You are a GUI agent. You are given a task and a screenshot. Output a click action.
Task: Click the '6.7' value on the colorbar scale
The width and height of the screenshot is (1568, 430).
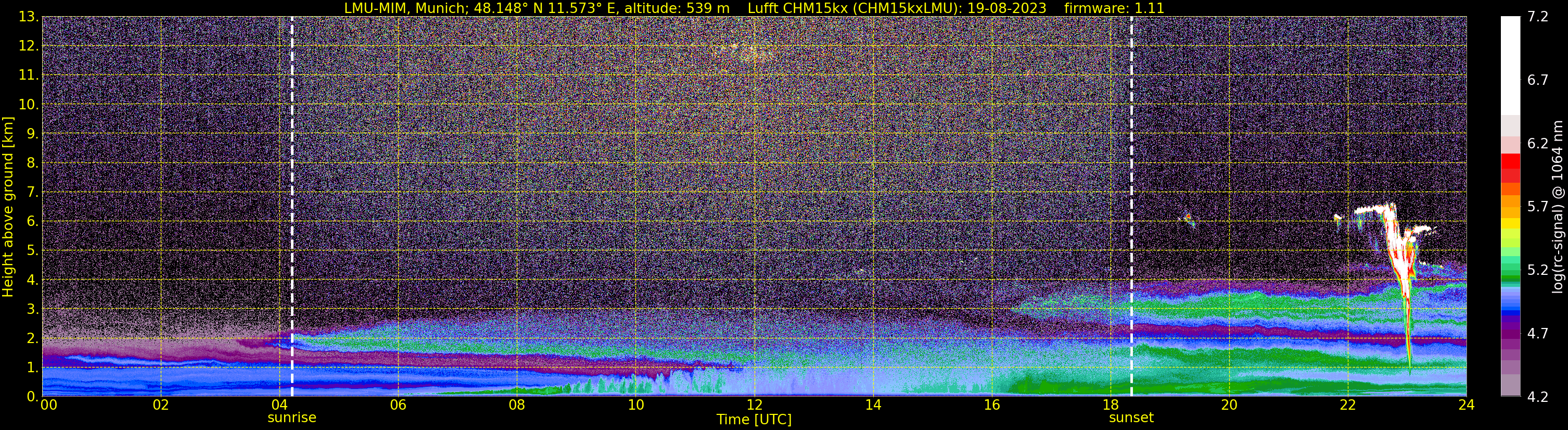(x=1538, y=80)
